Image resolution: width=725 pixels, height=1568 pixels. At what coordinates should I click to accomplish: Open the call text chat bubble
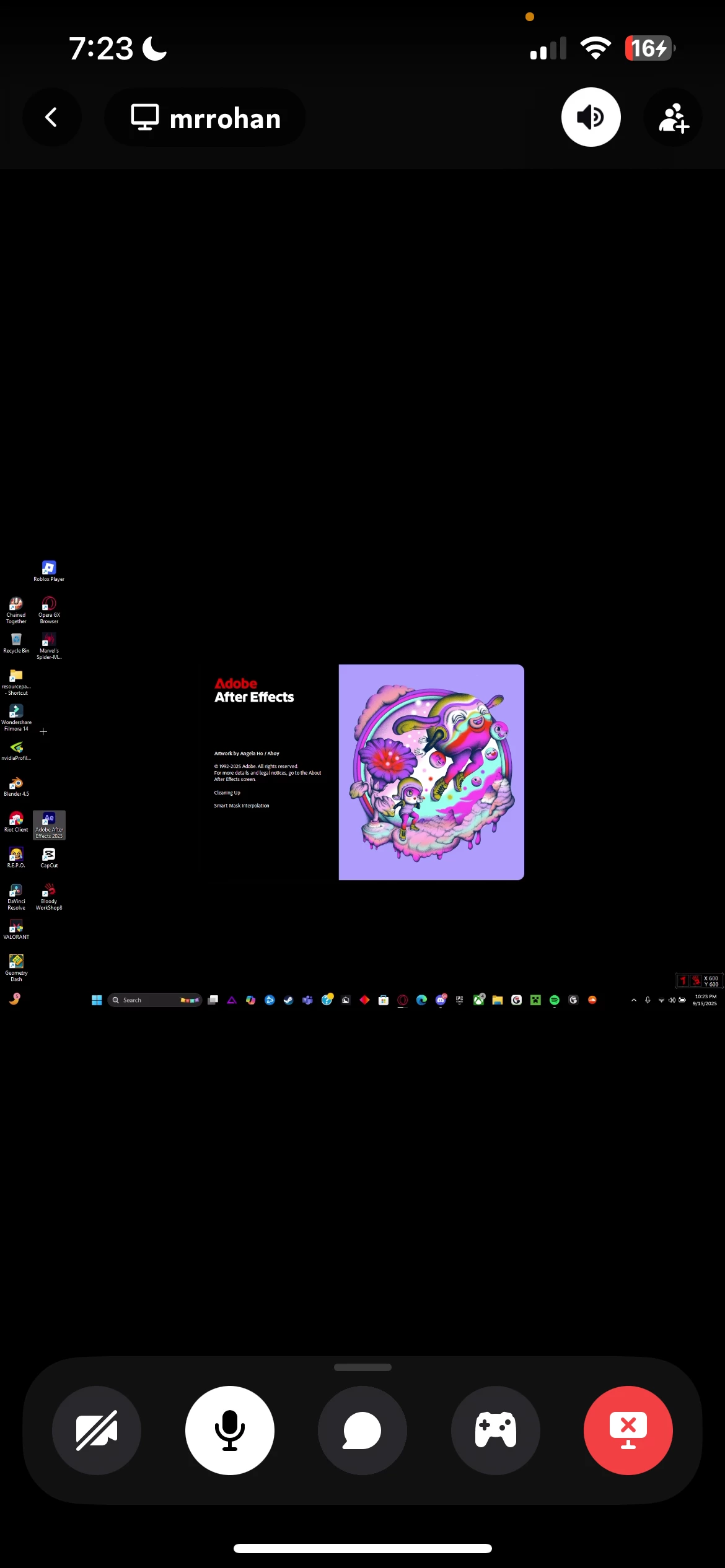(x=362, y=1430)
